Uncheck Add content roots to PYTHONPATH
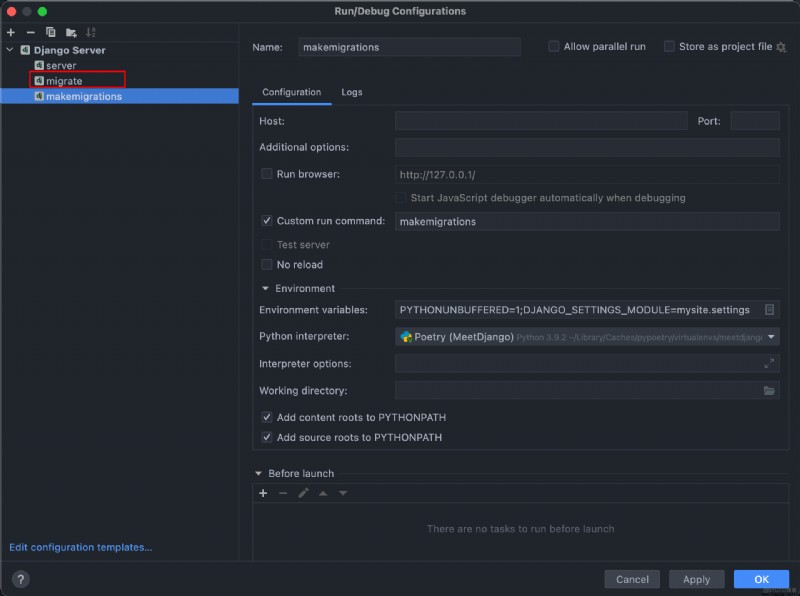This screenshot has width=800, height=596. click(266, 417)
